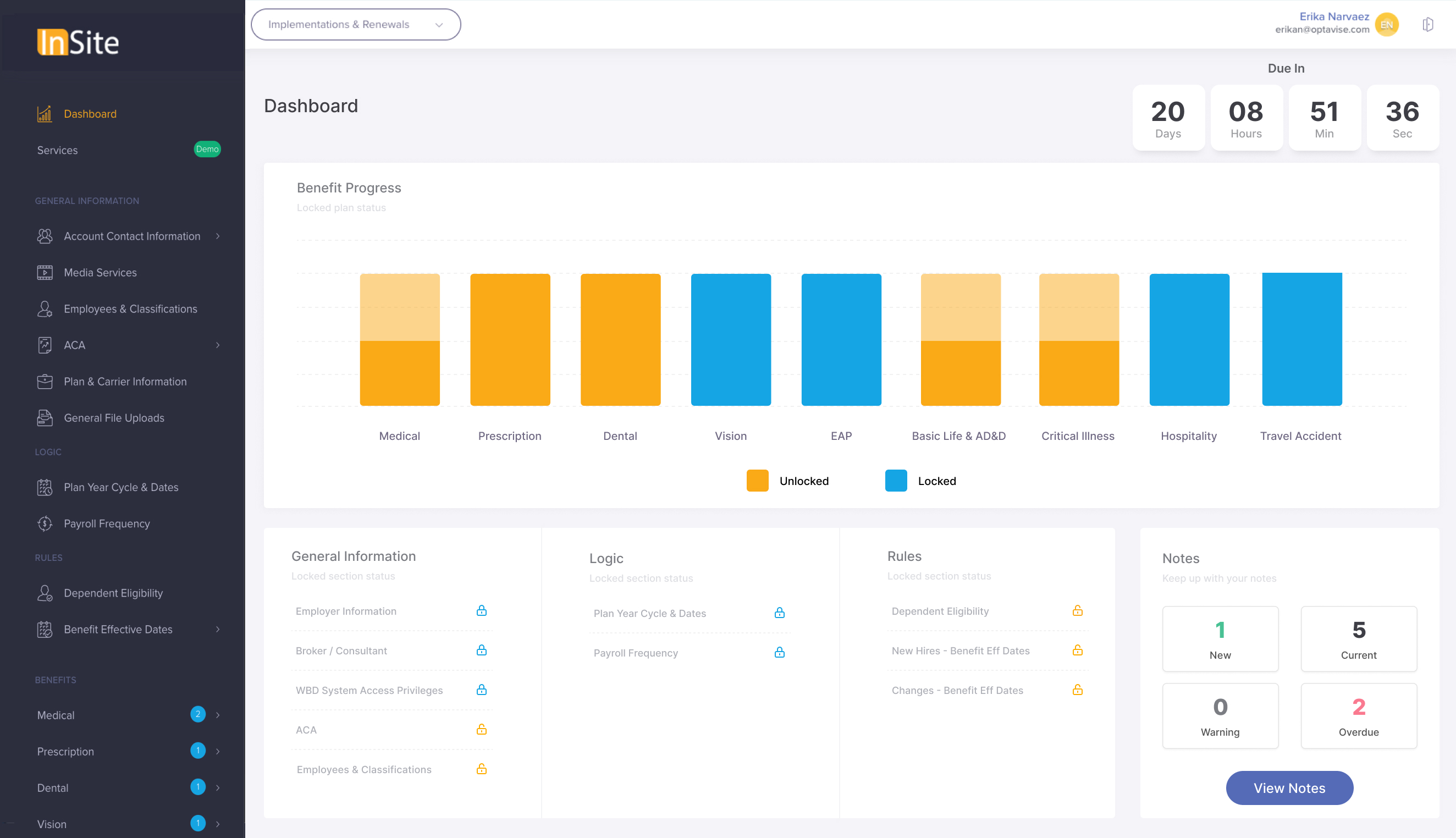Expand the Account Contact Information section

point(218,236)
